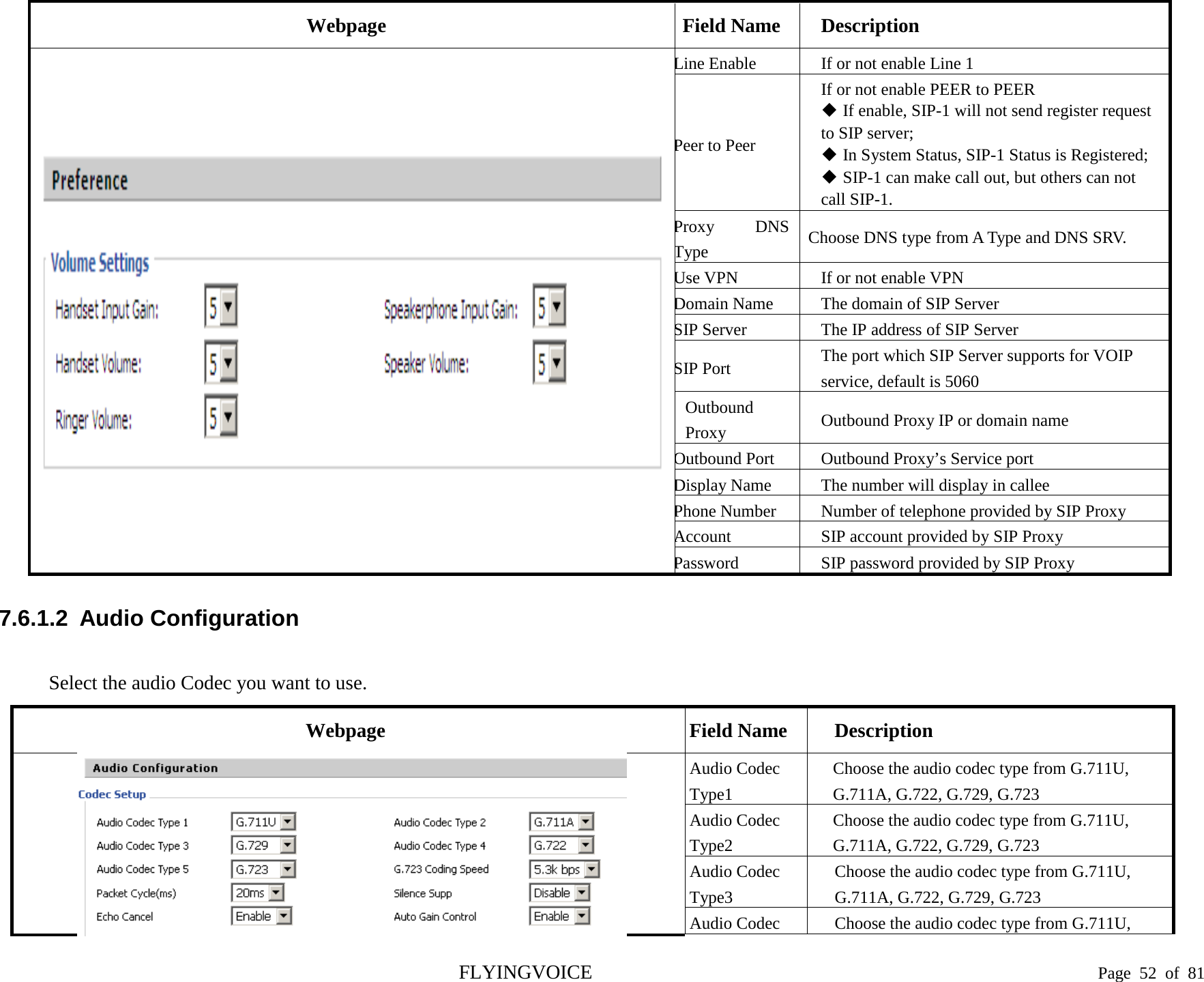Image resolution: width=1204 pixels, height=982 pixels.
Task: Click the 'Account' field name cell
Action: [x=737, y=536]
